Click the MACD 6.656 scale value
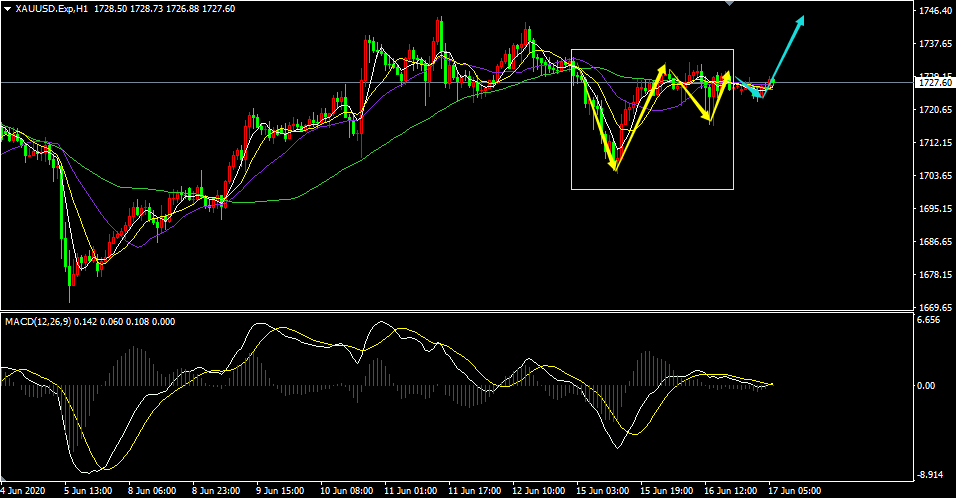 pyautogui.click(x=929, y=321)
